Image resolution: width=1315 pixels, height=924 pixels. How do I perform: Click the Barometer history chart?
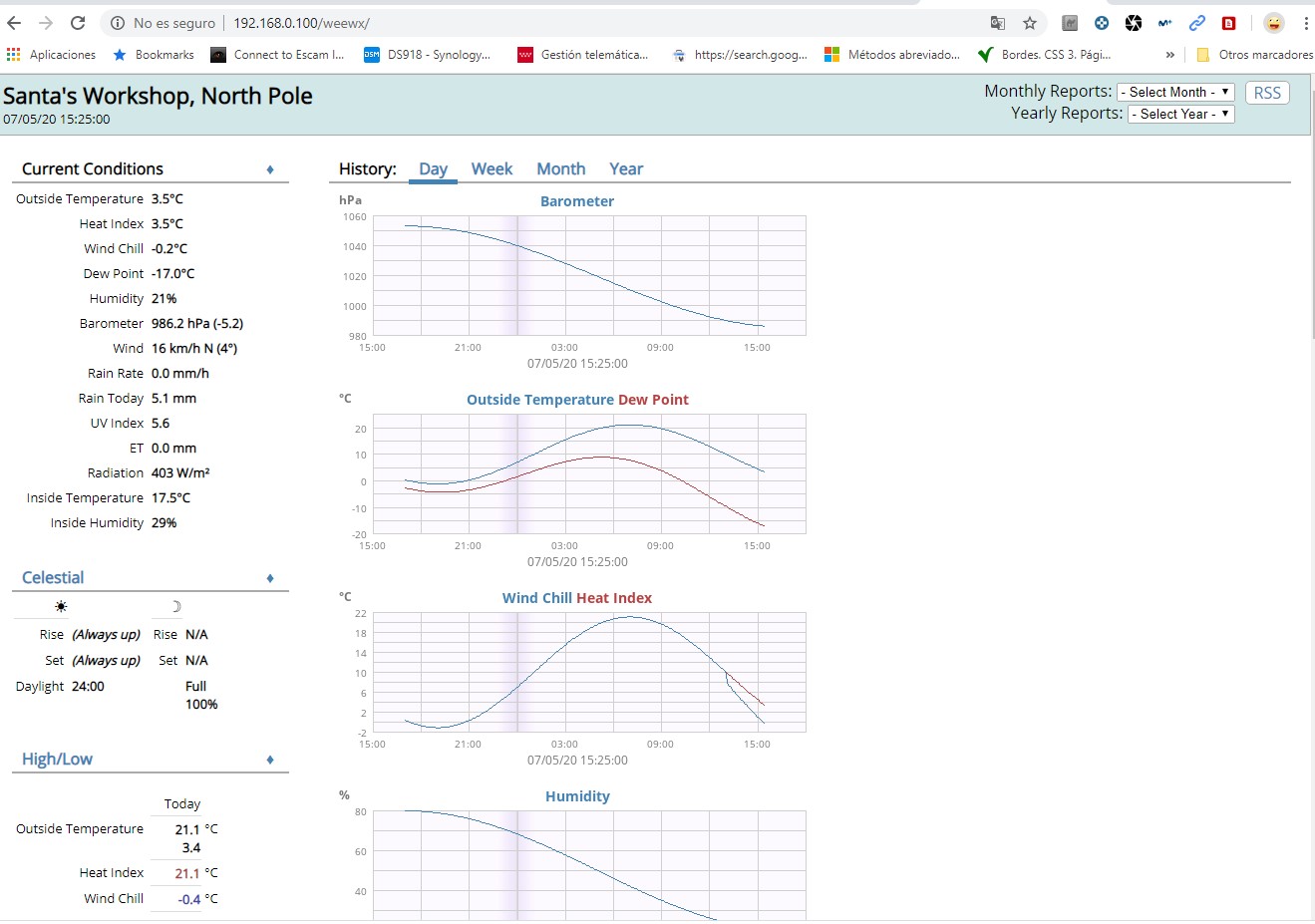pyautogui.click(x=588, y=276)
